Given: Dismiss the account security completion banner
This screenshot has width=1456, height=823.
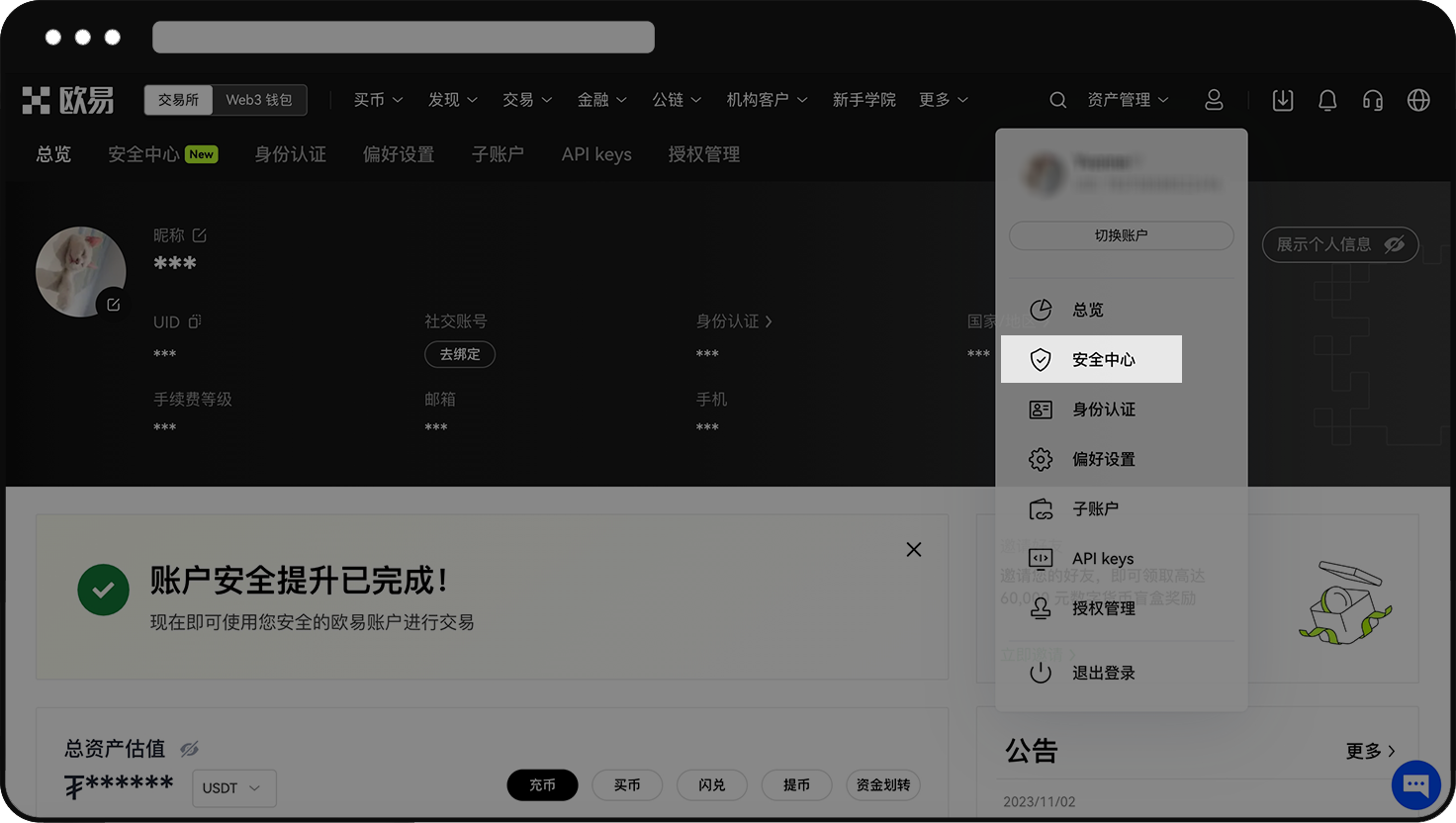Looking at the screenshot, I should pos(913,549).
